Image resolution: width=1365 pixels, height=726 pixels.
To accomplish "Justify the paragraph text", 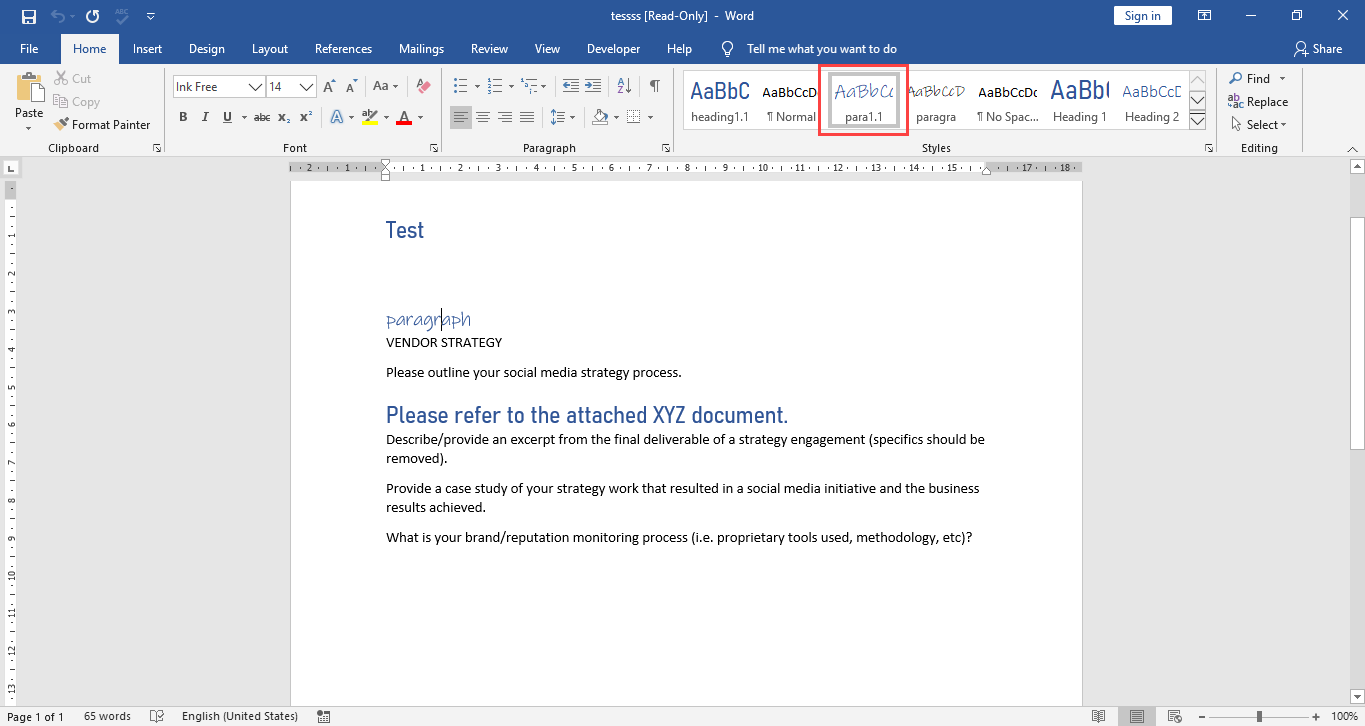I will click(527, 117).
